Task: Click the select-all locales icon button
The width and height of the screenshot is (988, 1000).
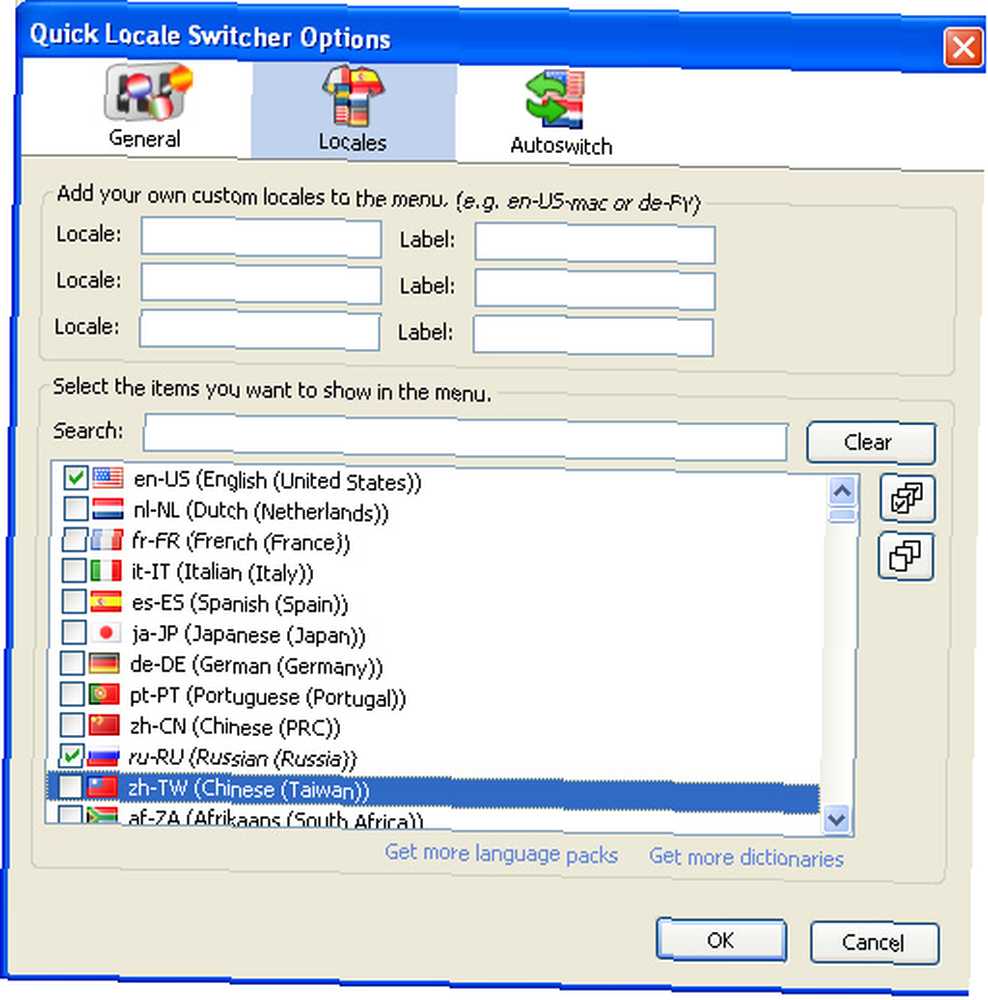Action: [907, 498]
